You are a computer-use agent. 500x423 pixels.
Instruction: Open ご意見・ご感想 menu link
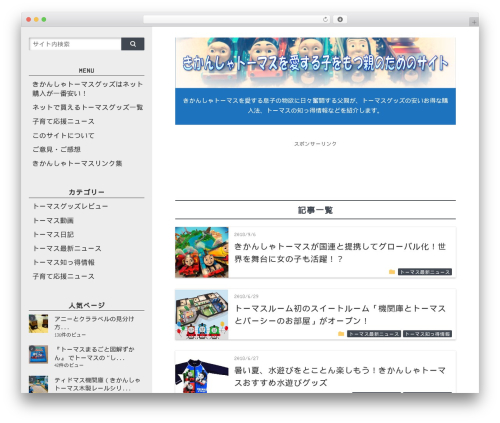click(x=56, y=149)
